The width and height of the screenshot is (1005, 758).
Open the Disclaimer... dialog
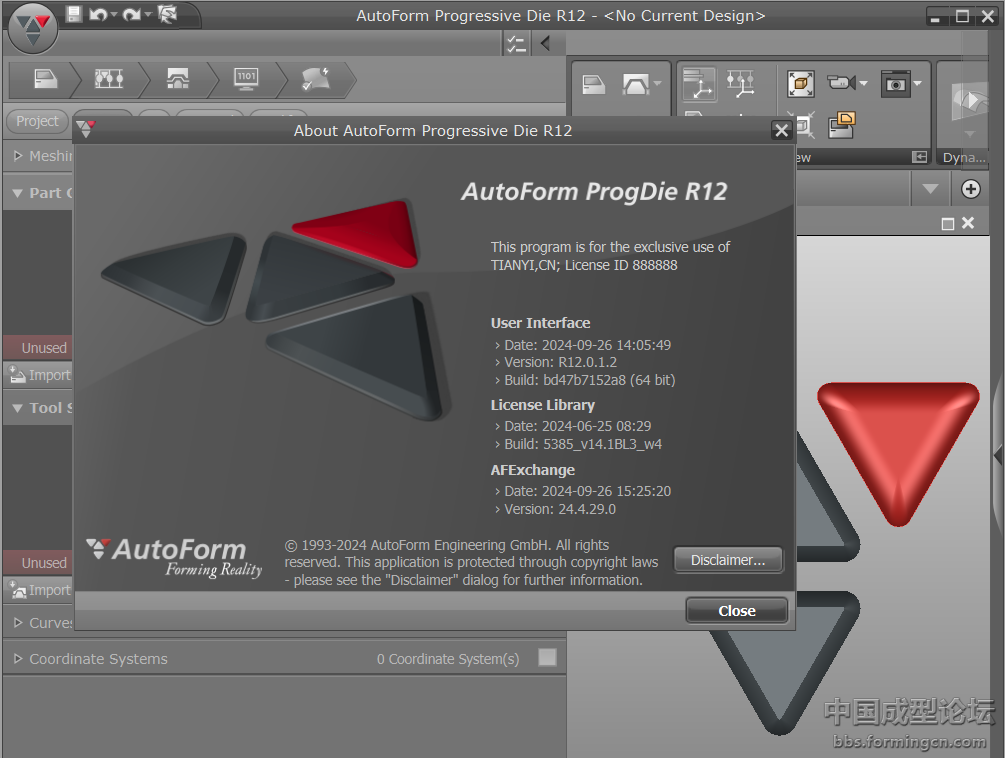point(728,560)
